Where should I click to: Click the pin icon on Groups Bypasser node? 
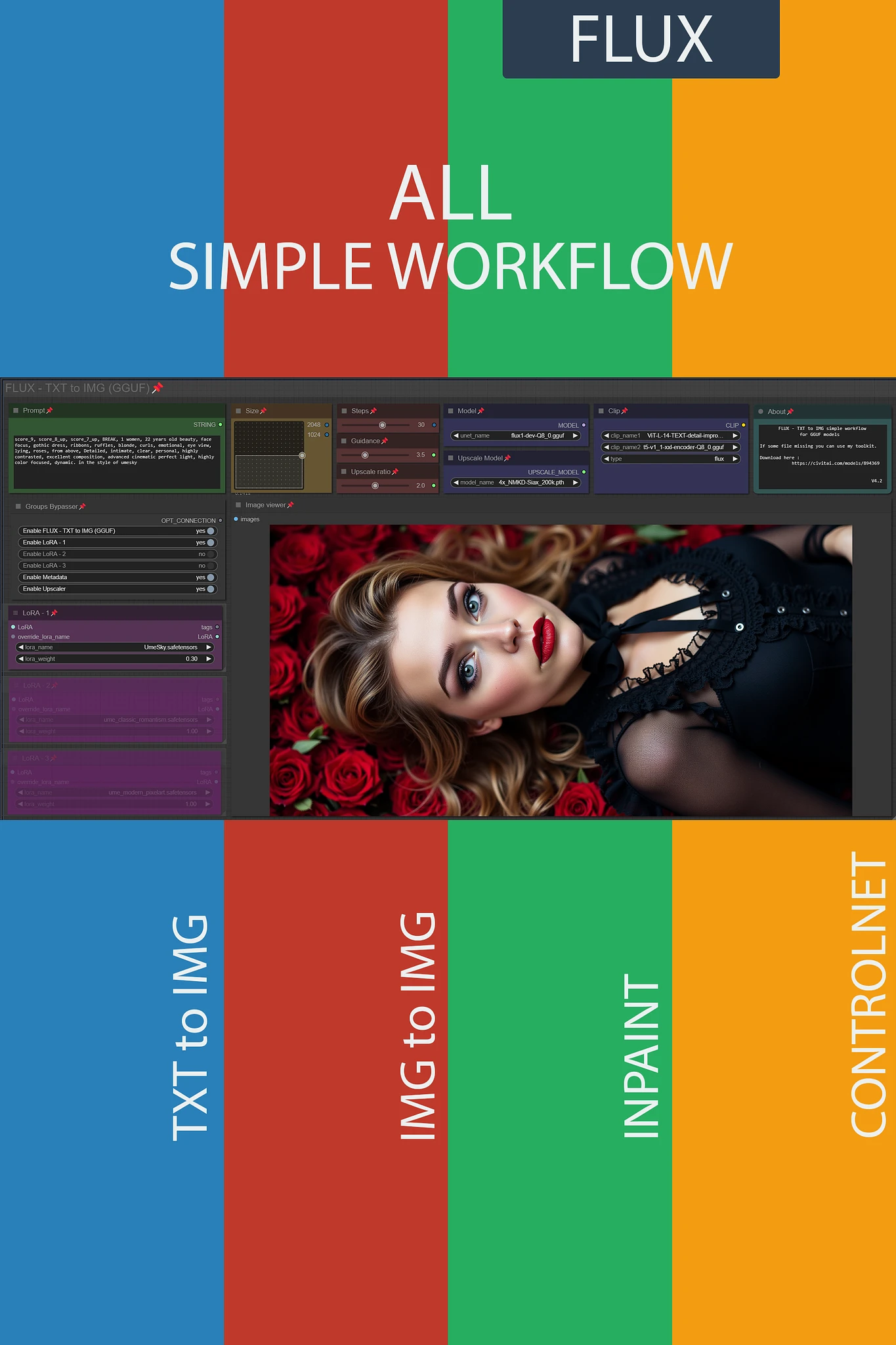click(x=83, y=507)
